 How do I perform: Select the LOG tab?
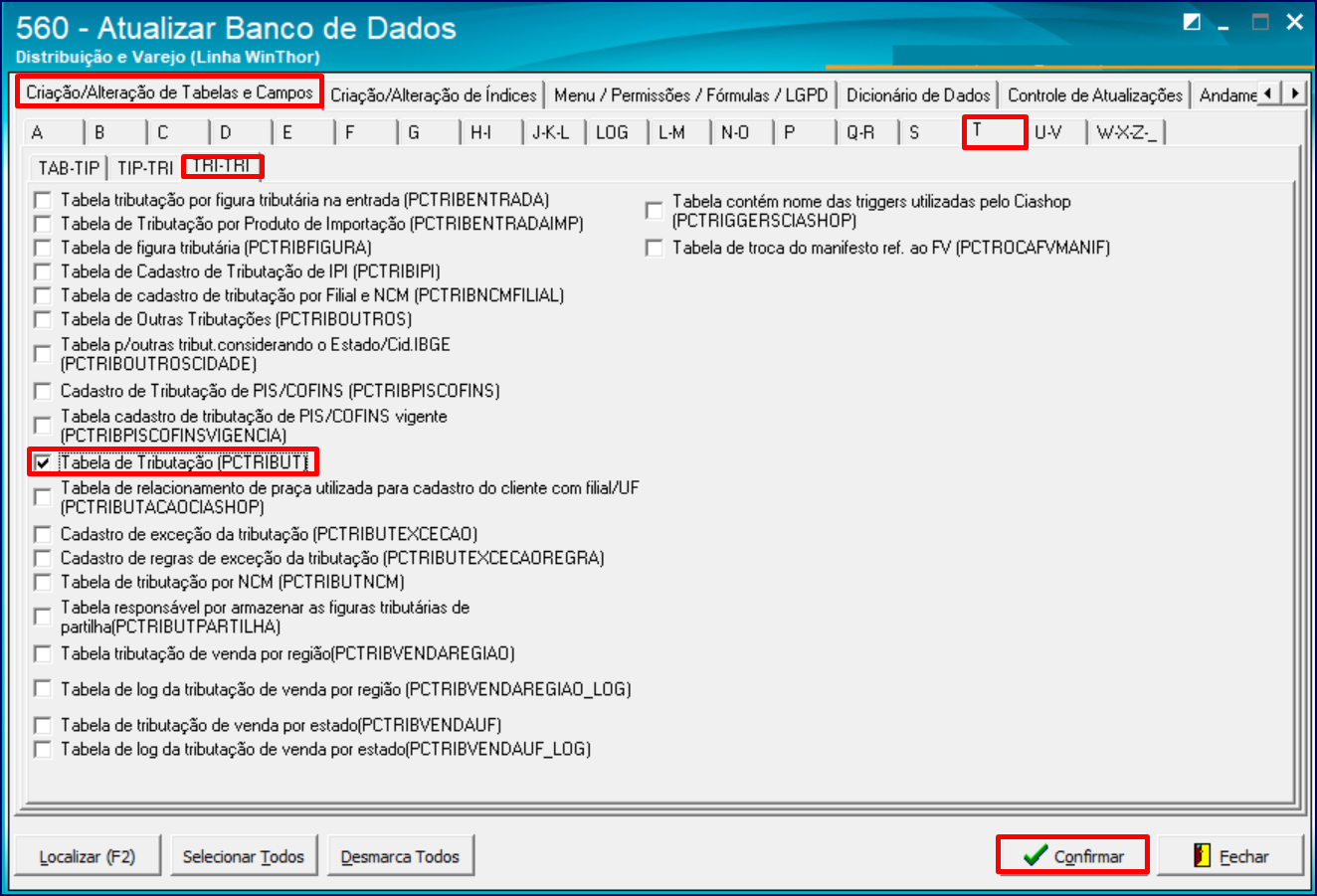point(619,132)
